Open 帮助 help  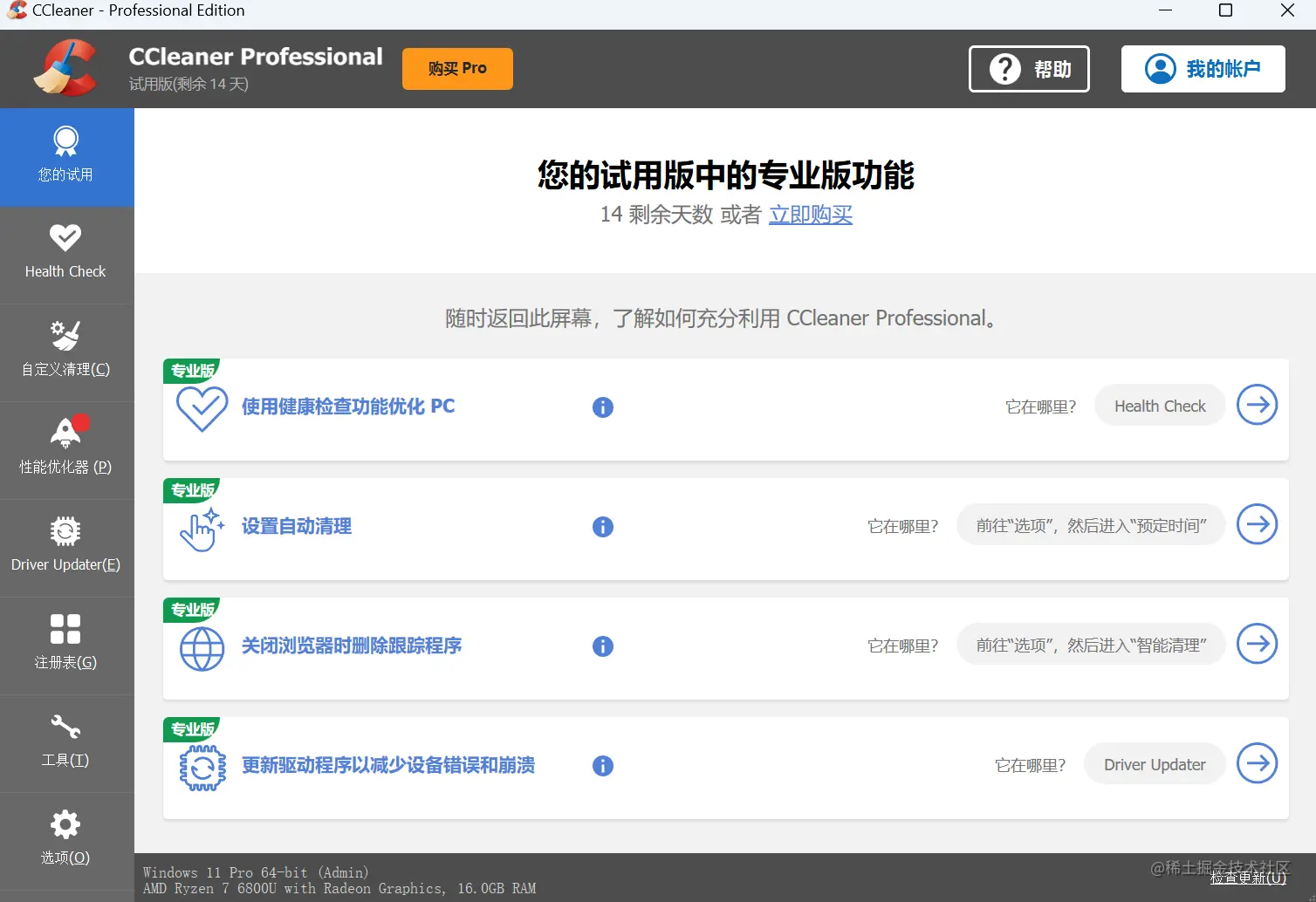[x=1029, y=69]
